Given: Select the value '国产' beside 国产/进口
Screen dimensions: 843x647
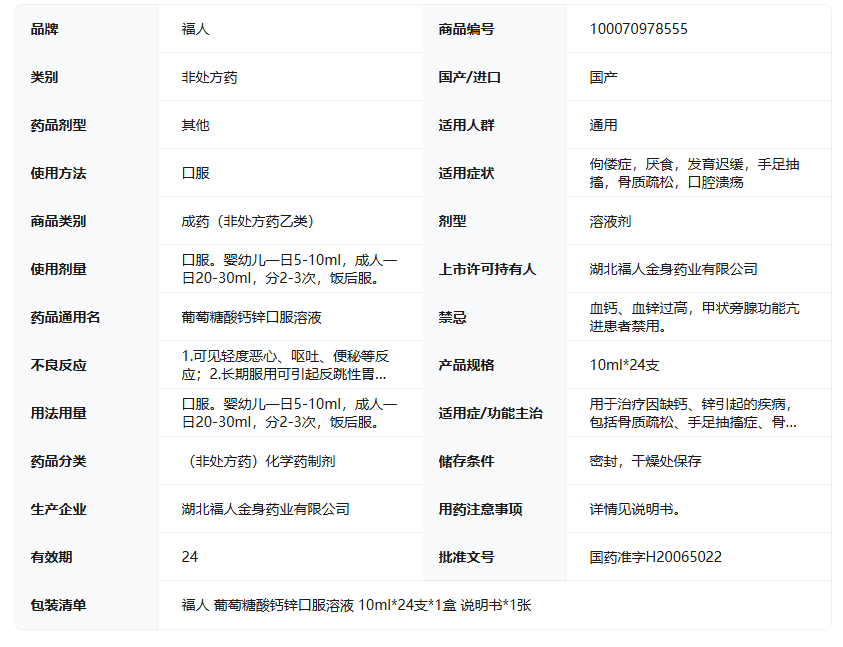Looking at the screenshot, I should pos(603,77).
